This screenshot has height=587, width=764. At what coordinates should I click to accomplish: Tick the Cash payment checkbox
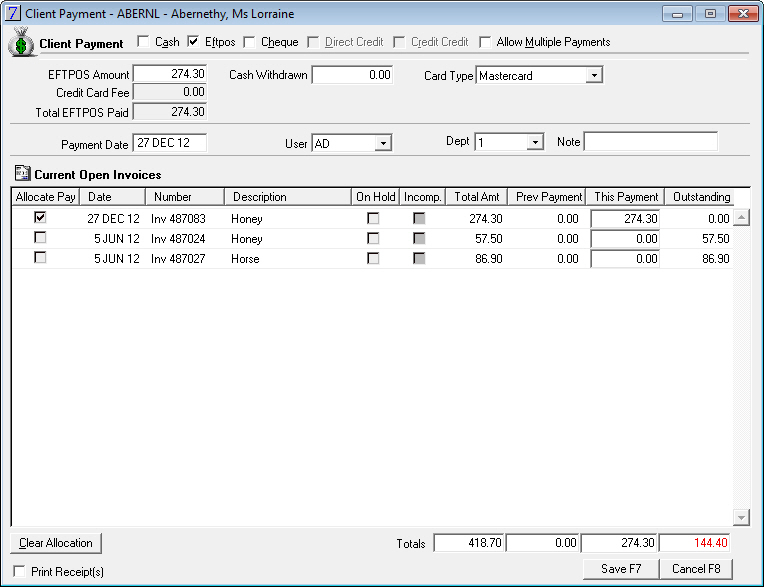click(143, 41)
